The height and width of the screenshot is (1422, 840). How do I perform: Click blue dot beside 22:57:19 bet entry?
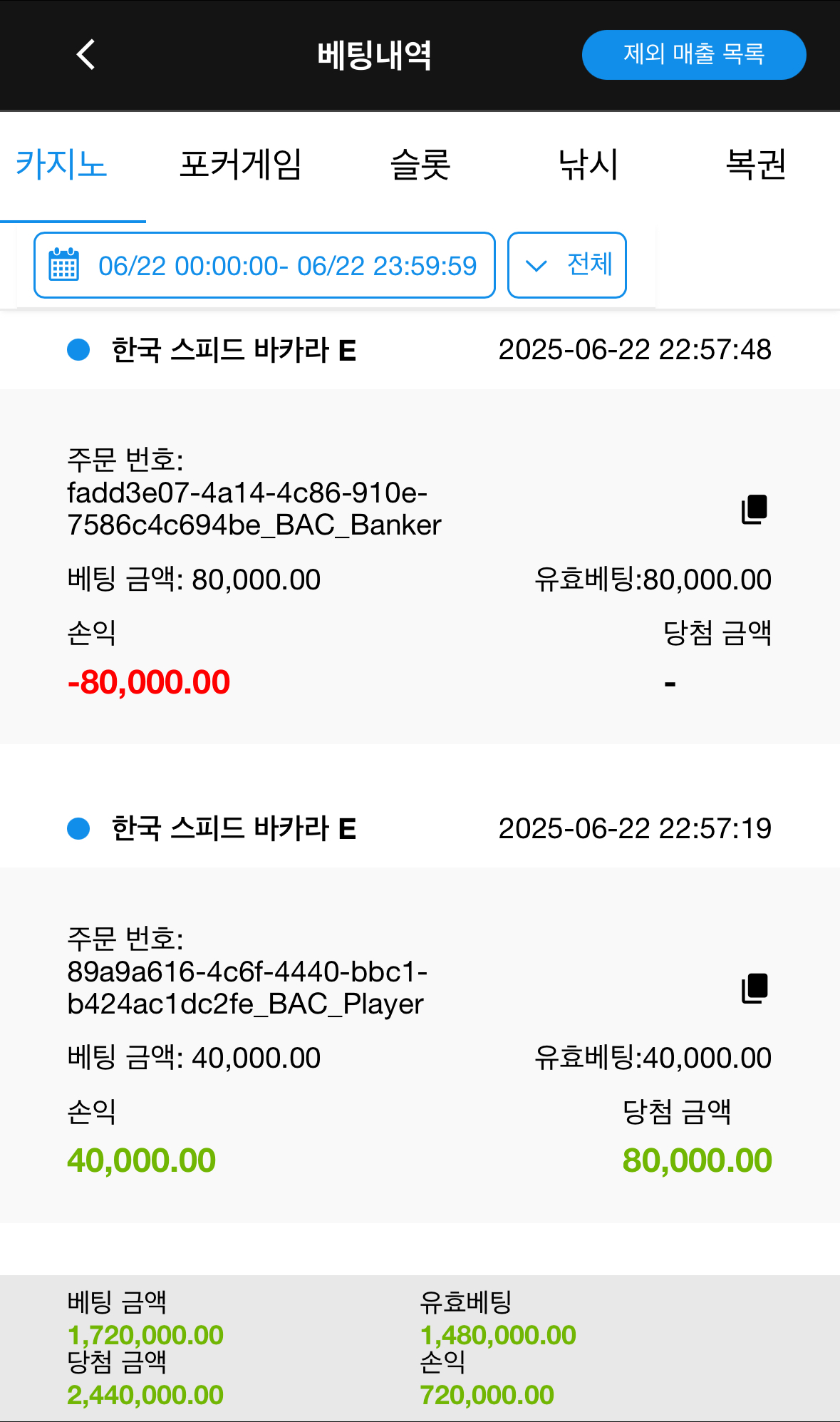click(78, 828)
